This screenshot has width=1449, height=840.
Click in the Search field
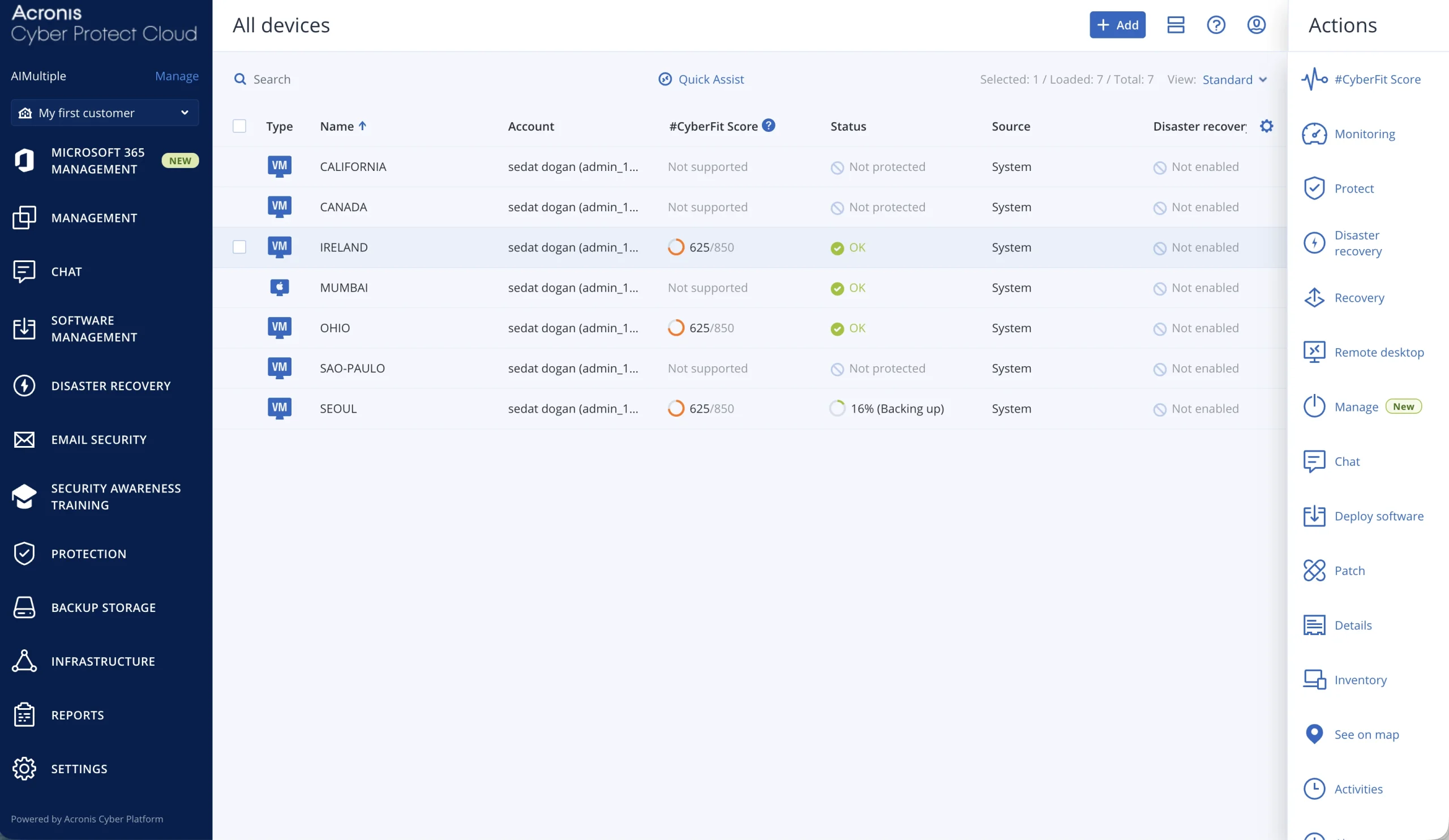271,79
